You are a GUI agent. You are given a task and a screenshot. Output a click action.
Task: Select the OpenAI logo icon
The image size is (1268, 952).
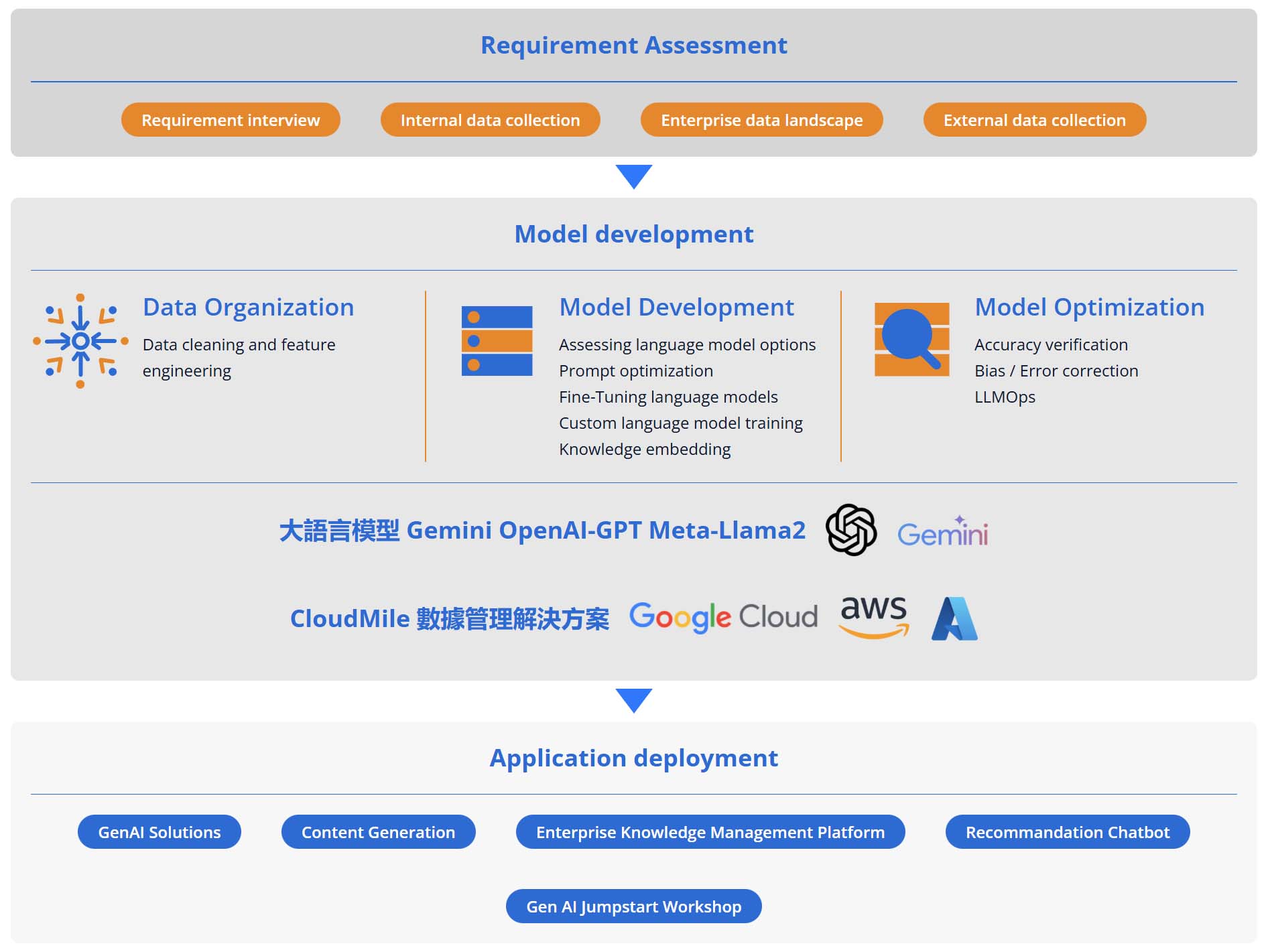click(x=851, y=531)
